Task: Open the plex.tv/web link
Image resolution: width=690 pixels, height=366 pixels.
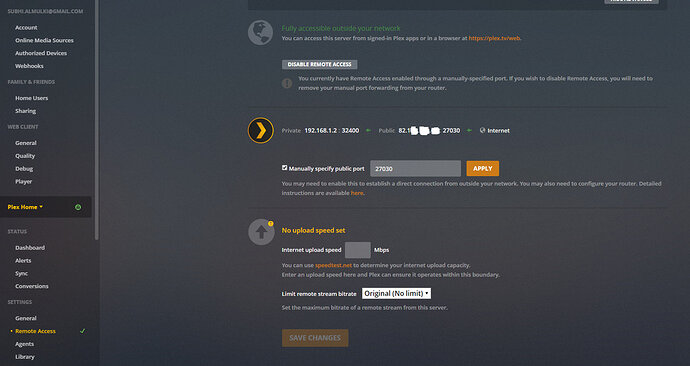Action: coord(495,38)
